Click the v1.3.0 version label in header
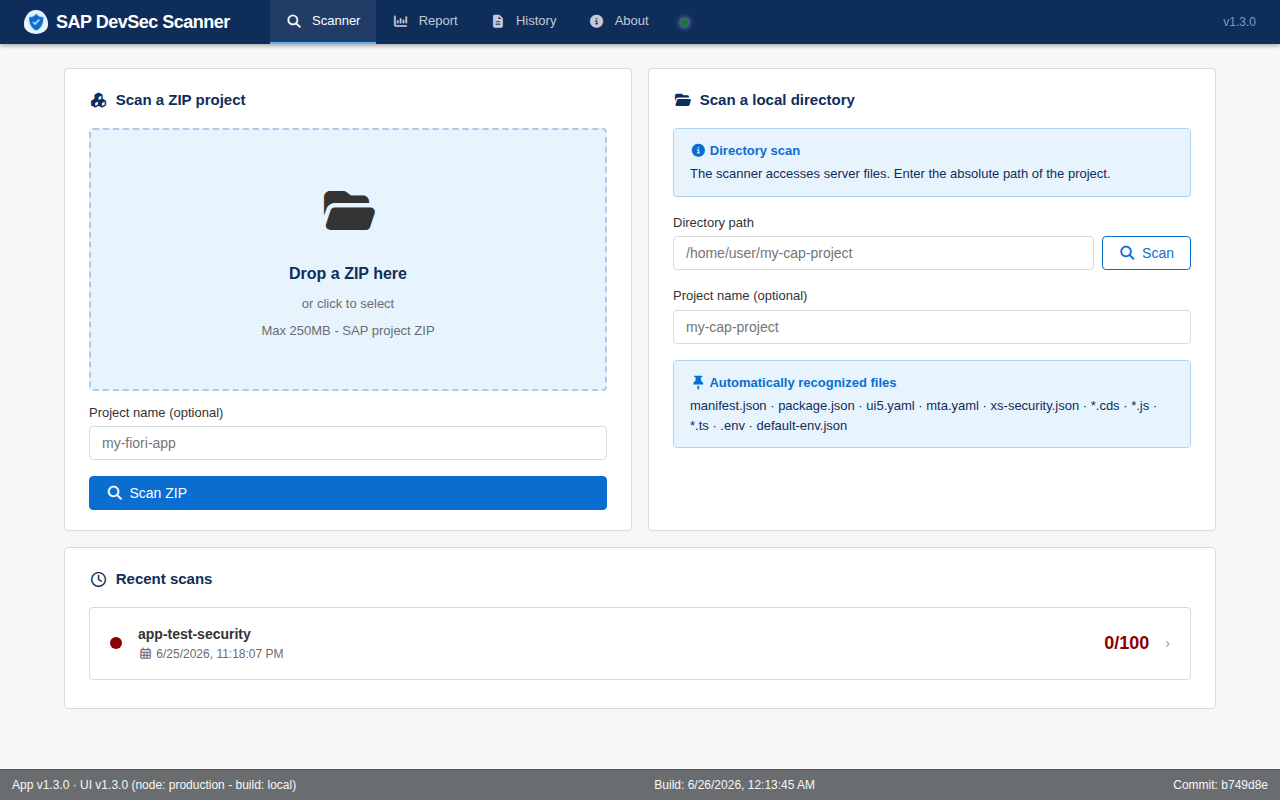 [x=1239, y=21]
